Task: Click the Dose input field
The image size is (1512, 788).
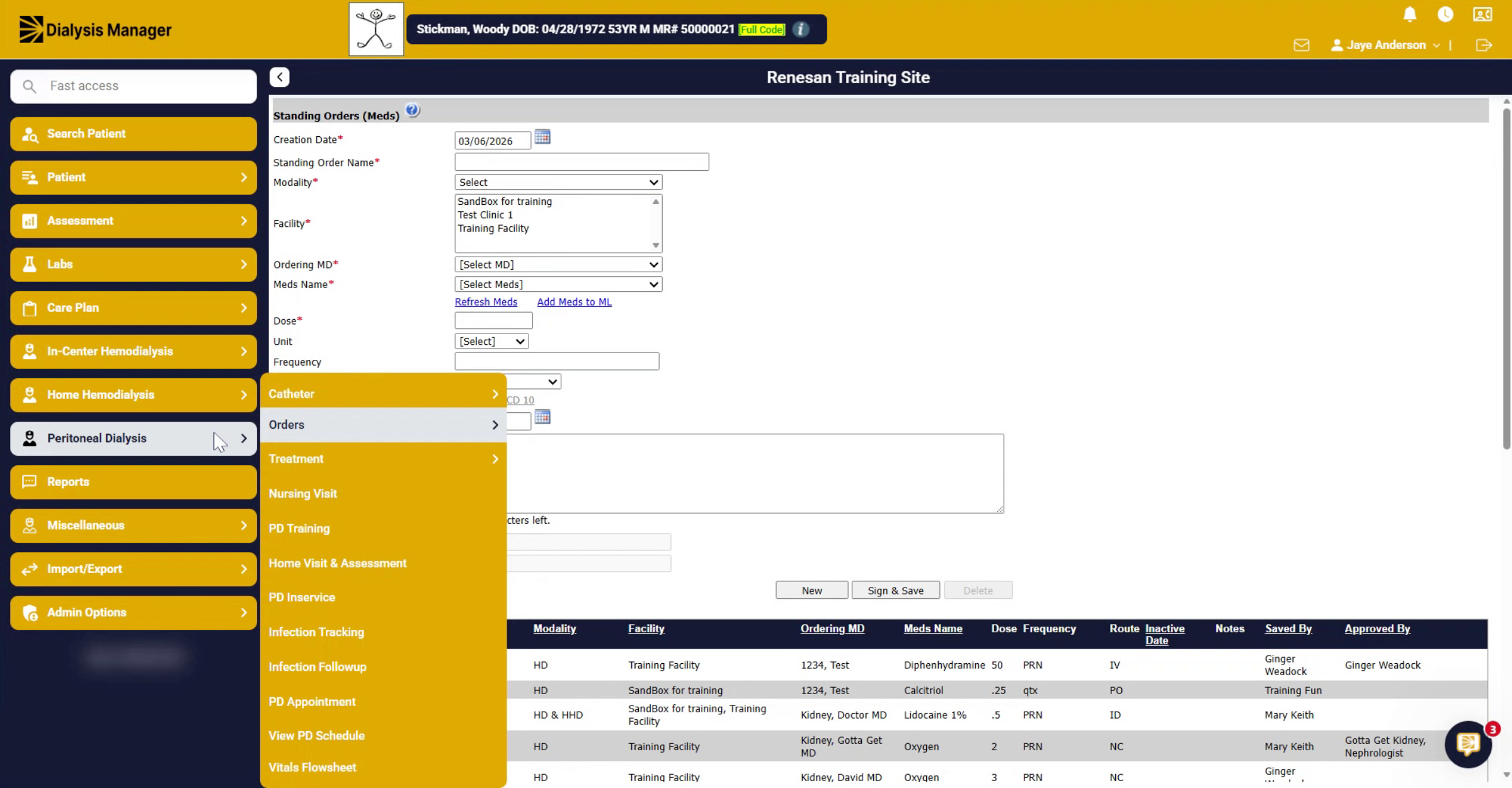Action: click(493, 320)
